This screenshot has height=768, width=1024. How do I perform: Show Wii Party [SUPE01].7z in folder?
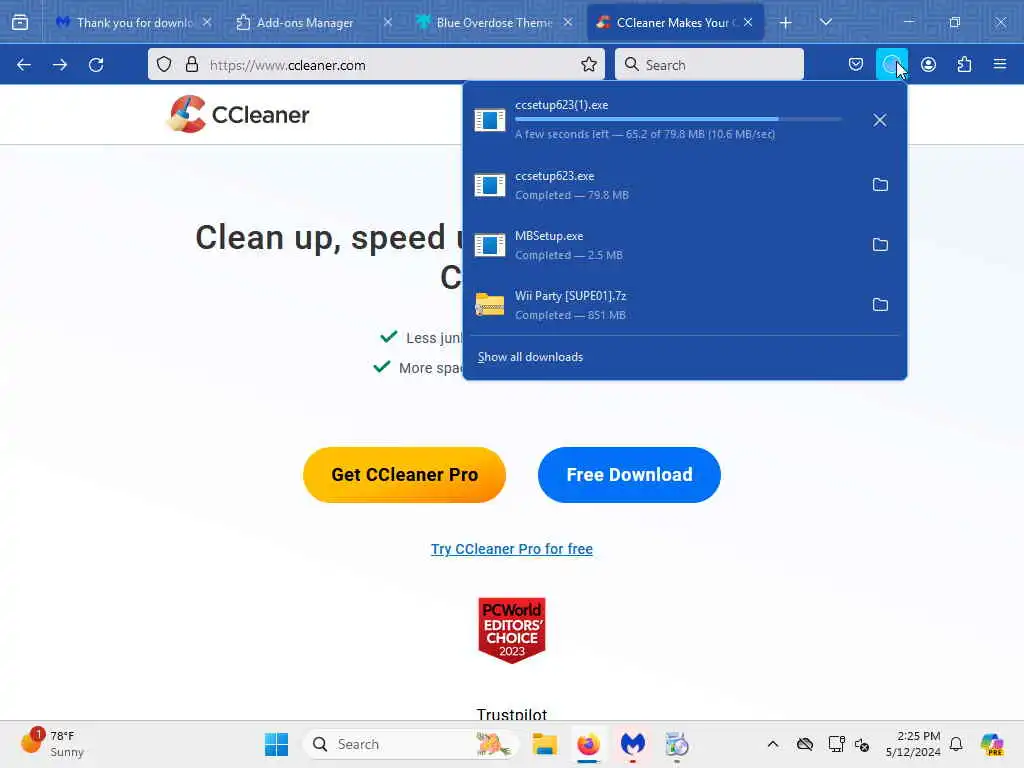(880, 305)
